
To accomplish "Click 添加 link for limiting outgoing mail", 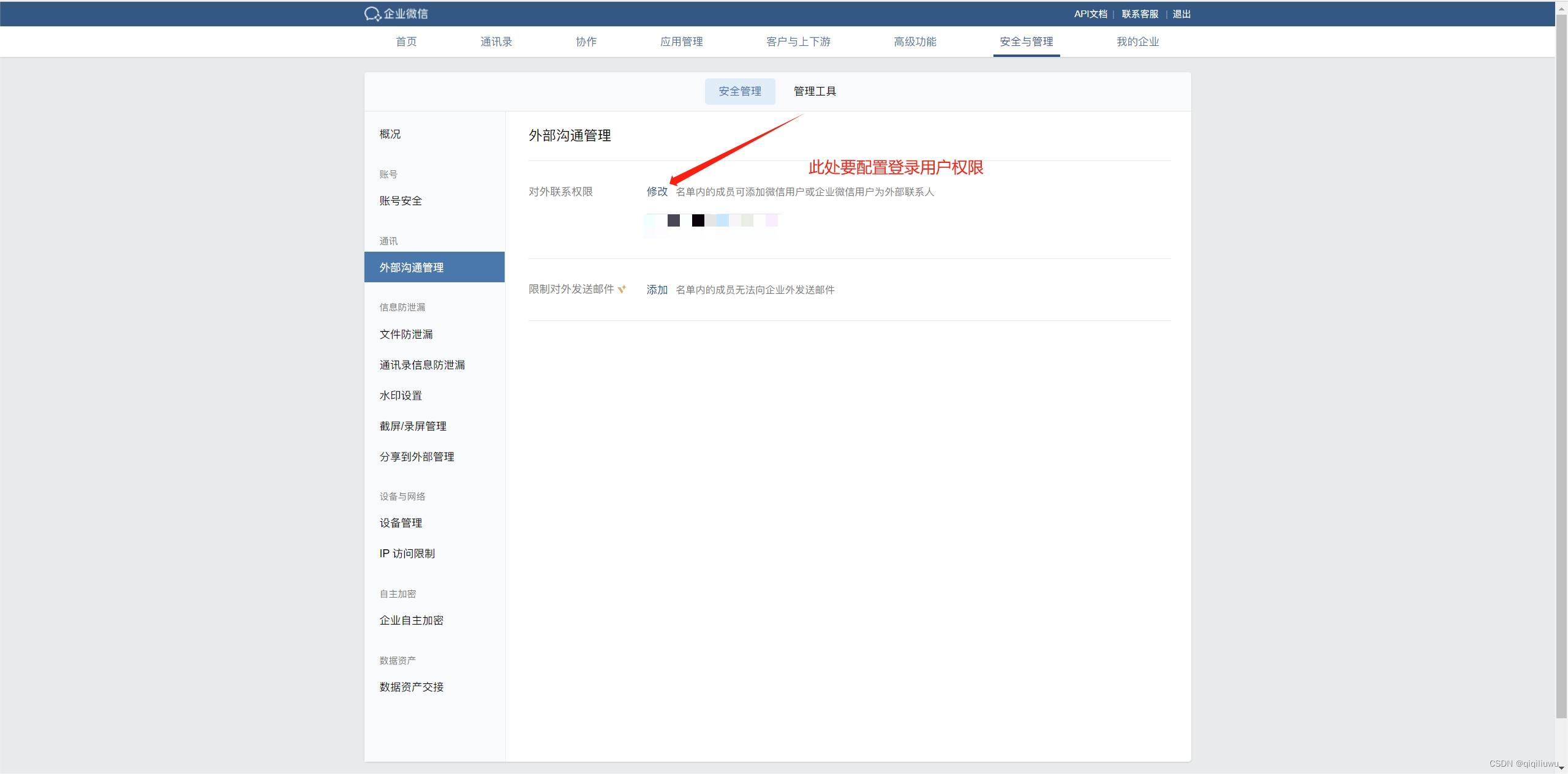I will coord(657,290).
